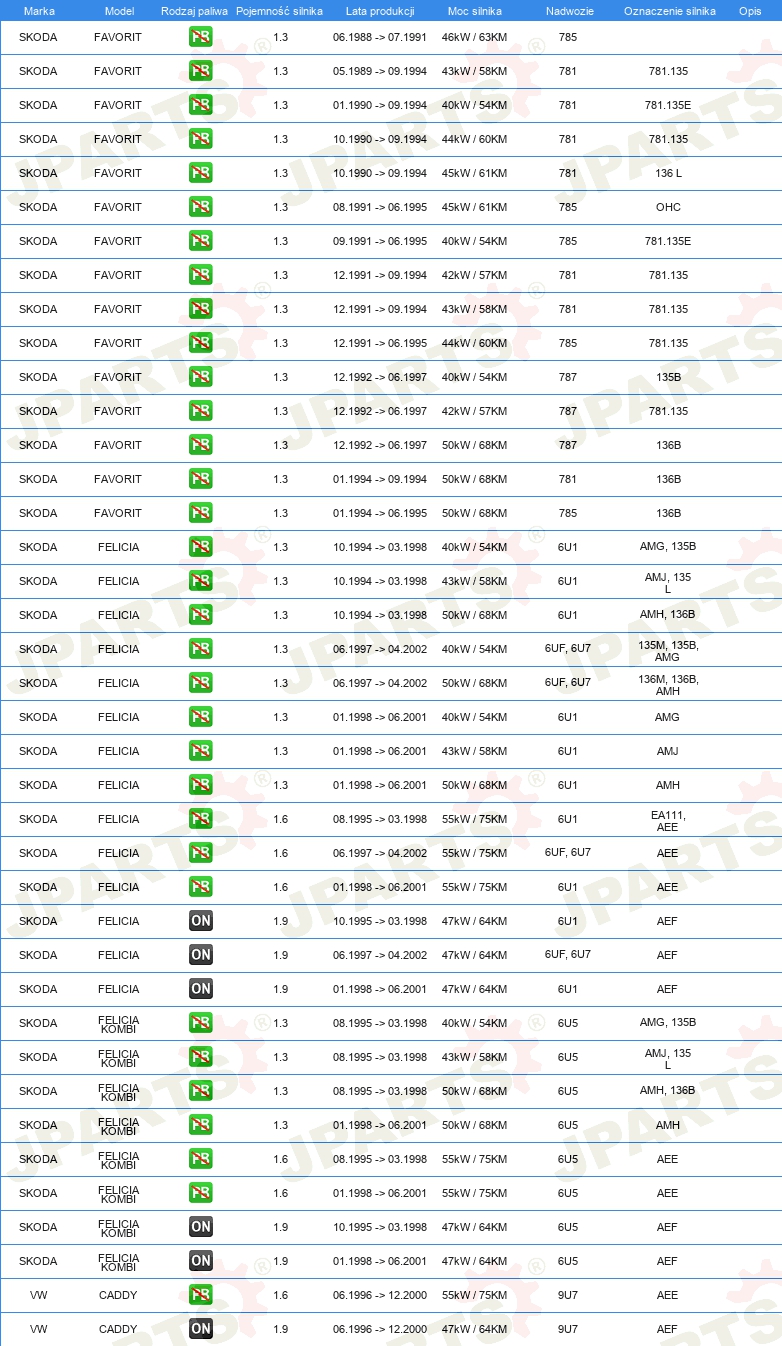Click 55kW / 75KM cell in VW CADDY row
The height and width of the screenshot is (1346, 782).
474,1296
